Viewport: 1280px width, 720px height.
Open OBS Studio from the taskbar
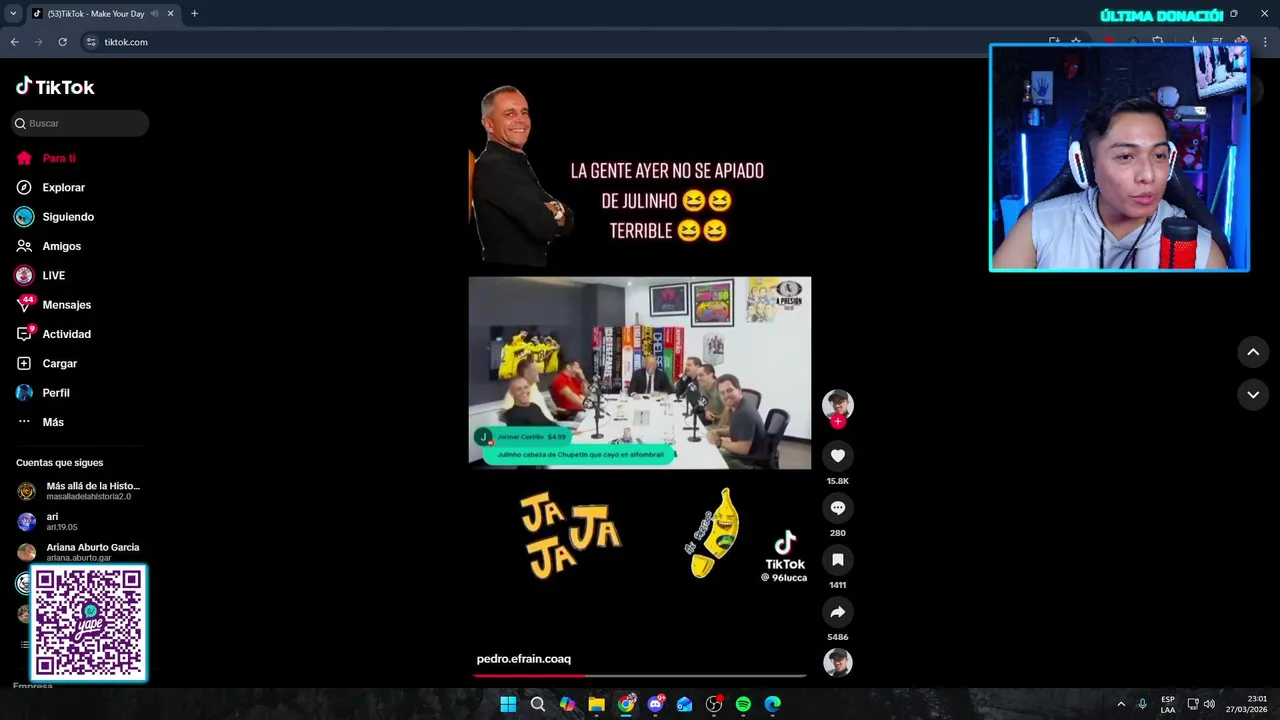point(714,704)
